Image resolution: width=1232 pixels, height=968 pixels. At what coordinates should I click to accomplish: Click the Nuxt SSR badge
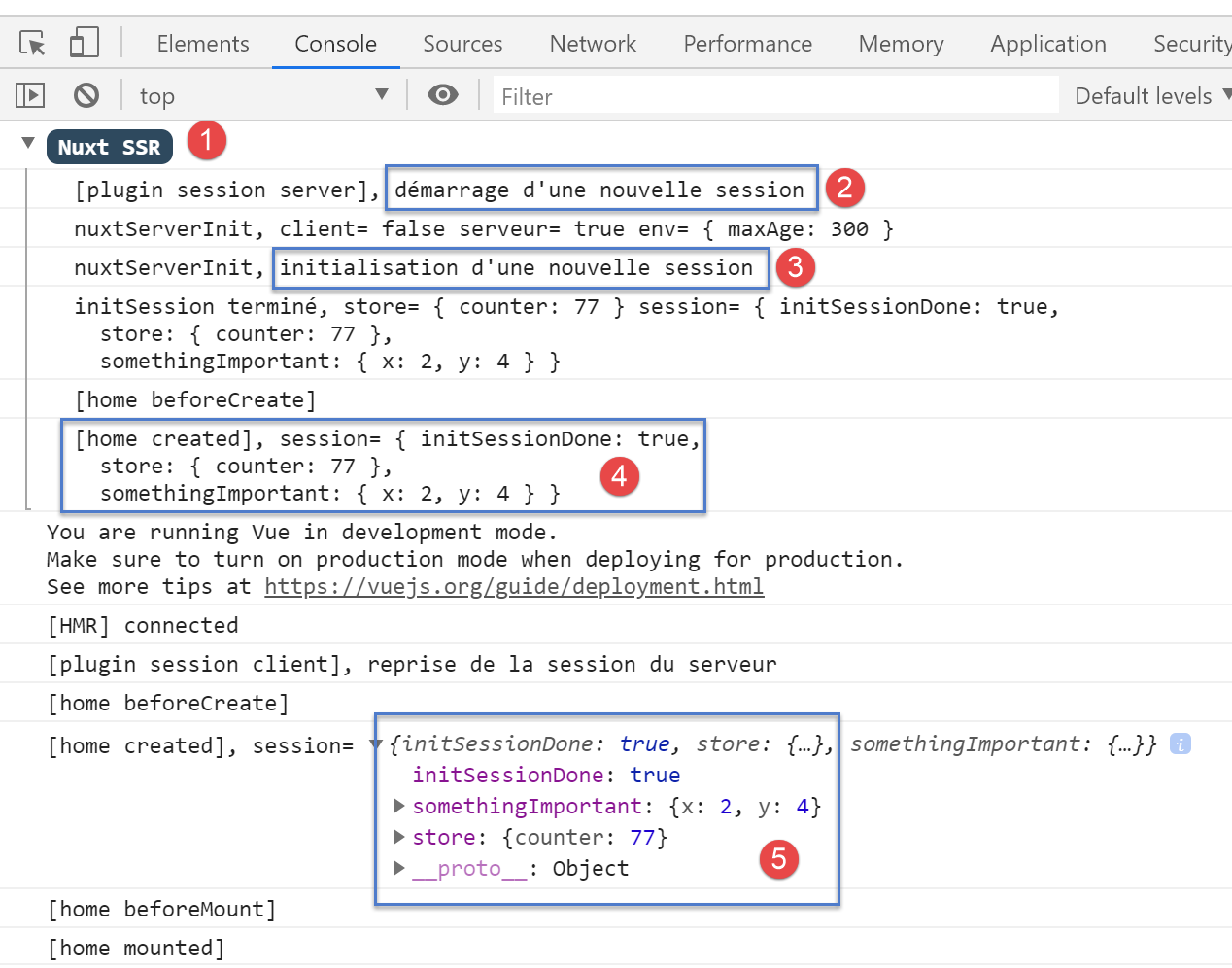pyautogui.click(x=109, y=148)
